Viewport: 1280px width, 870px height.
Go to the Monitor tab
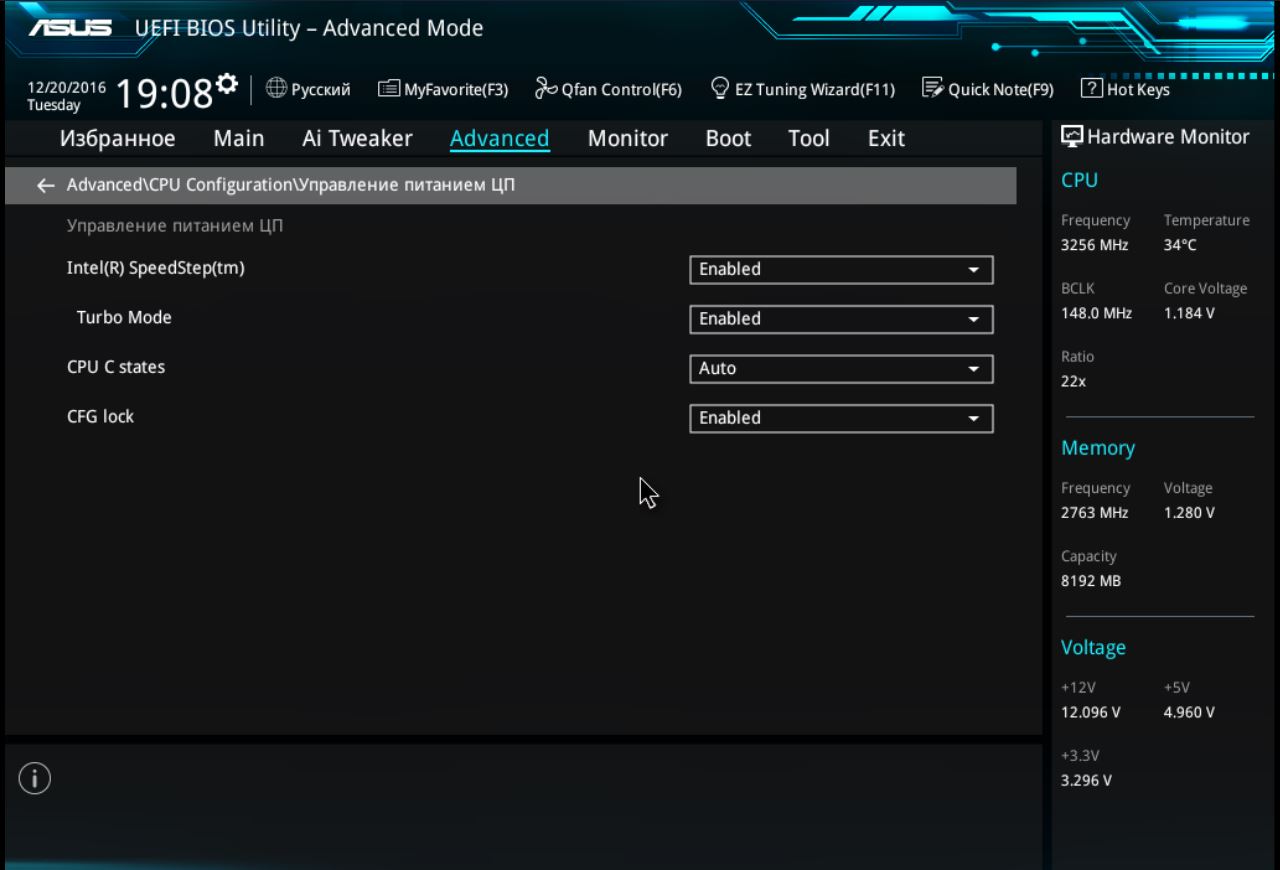(x=628, y=139)
